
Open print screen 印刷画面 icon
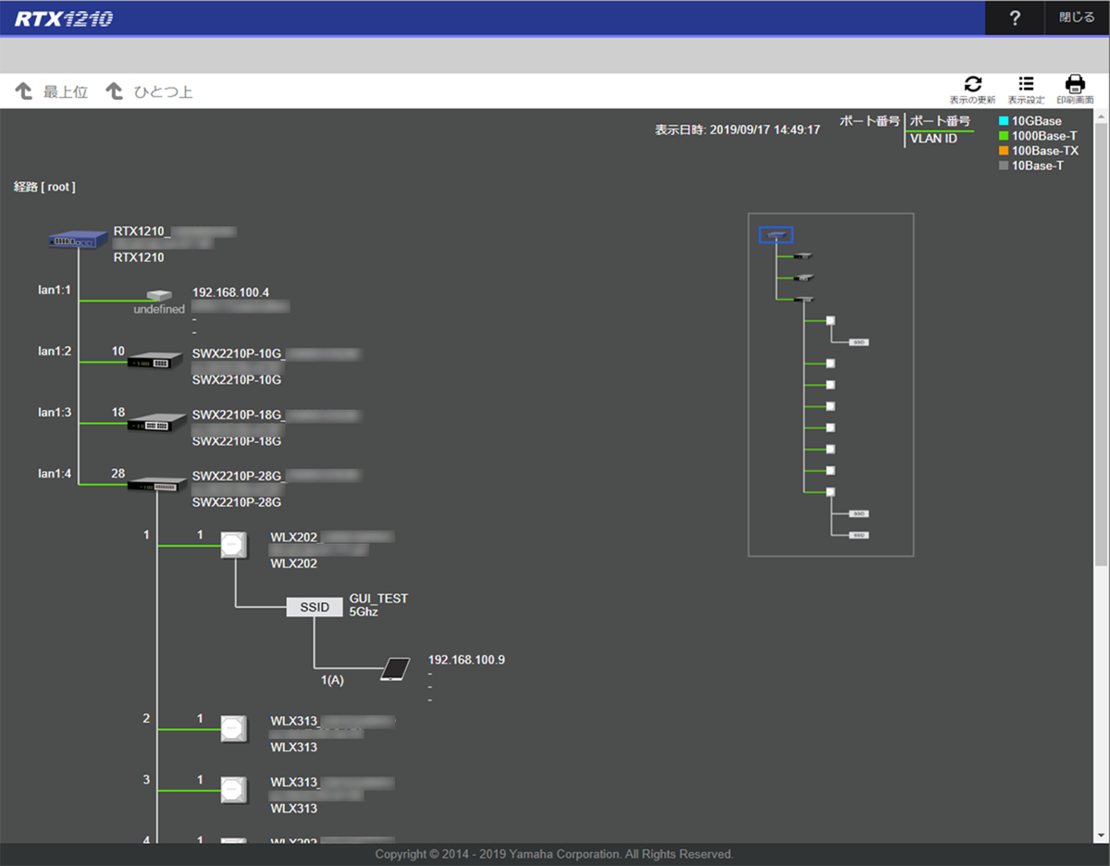pos(1075,90)
